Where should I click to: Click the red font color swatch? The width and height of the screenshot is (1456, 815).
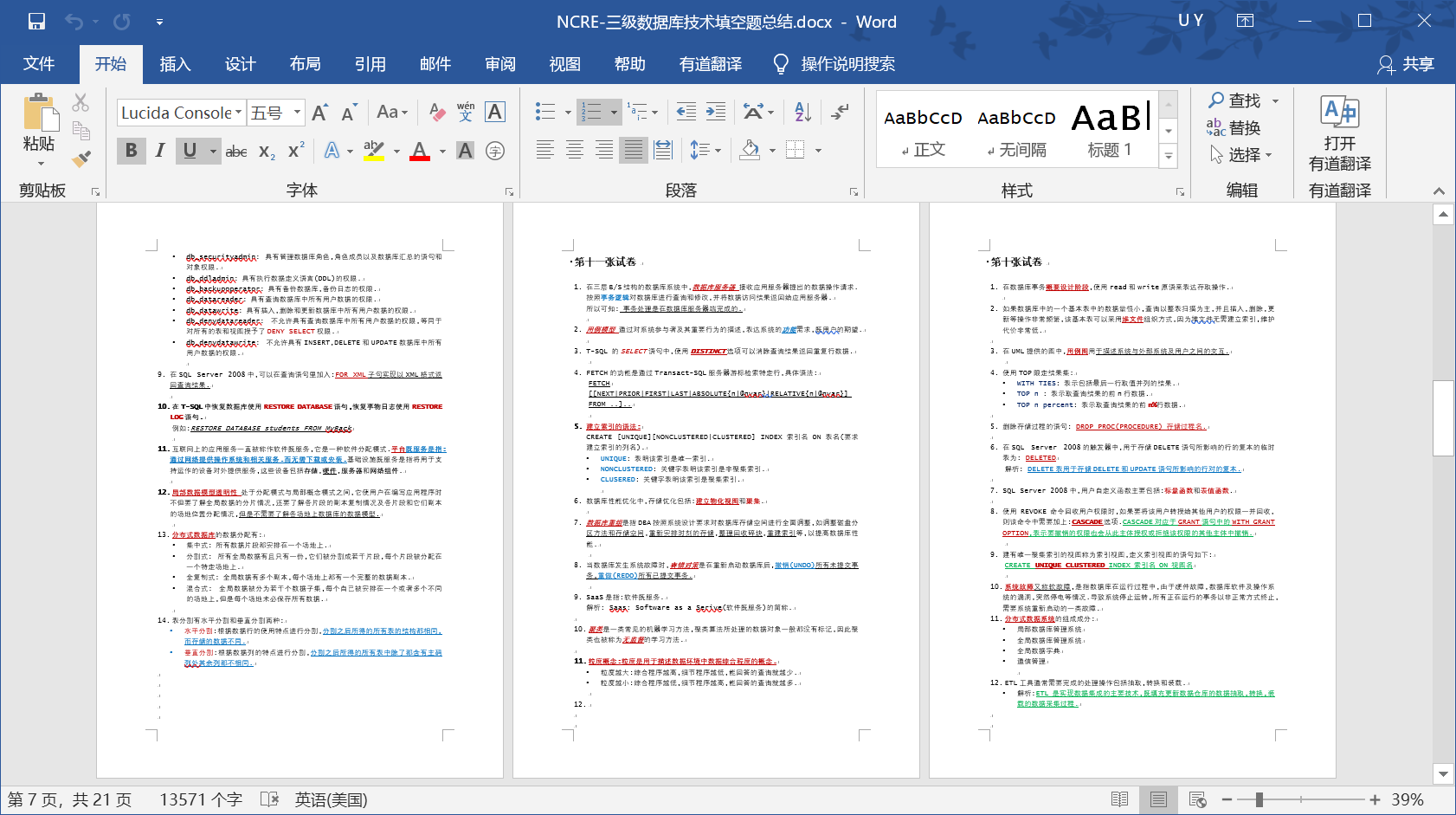point(420,151)
